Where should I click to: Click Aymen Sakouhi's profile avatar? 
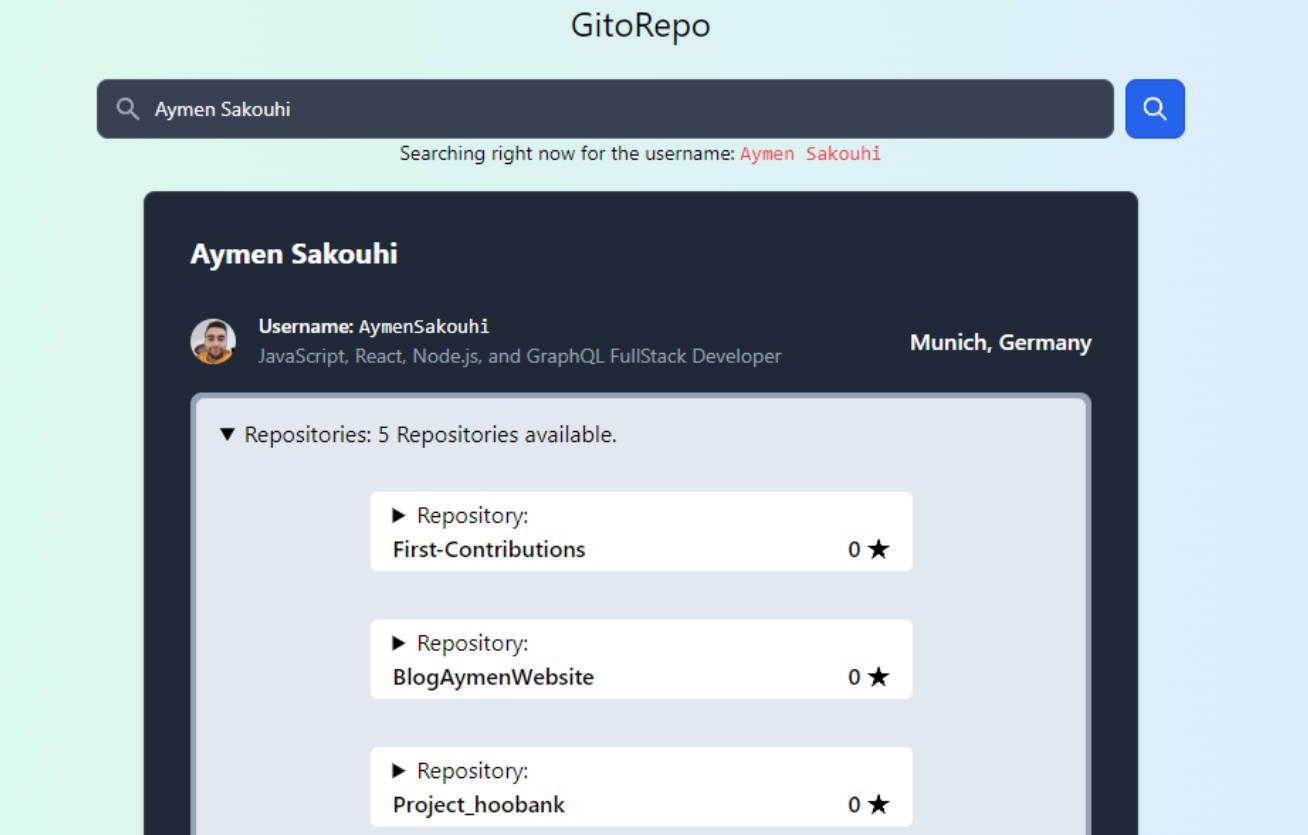213,340
